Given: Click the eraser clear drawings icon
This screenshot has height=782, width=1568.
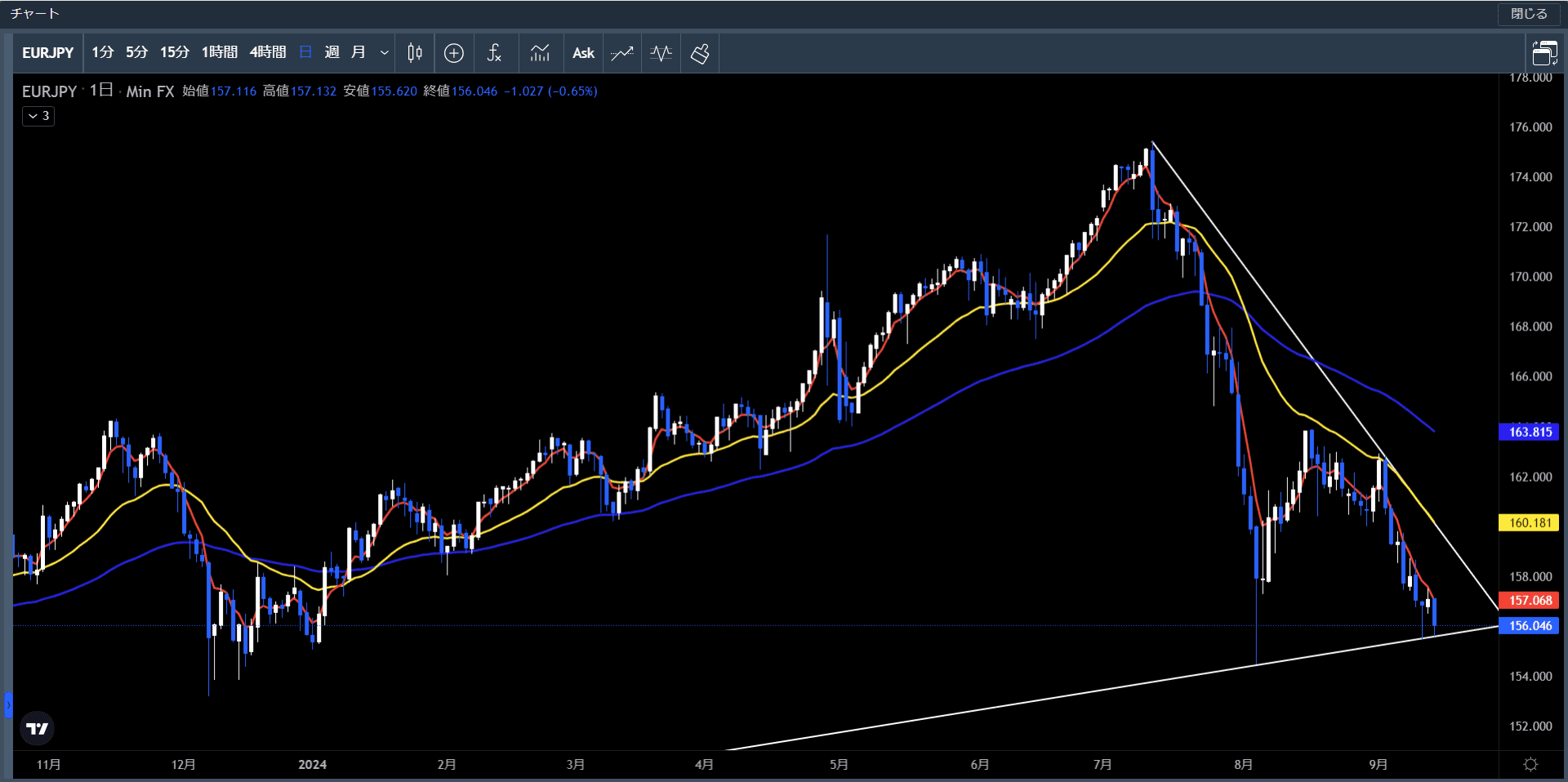Looking at the screenshot, I should pyautogui.click(x=700, y=53).
